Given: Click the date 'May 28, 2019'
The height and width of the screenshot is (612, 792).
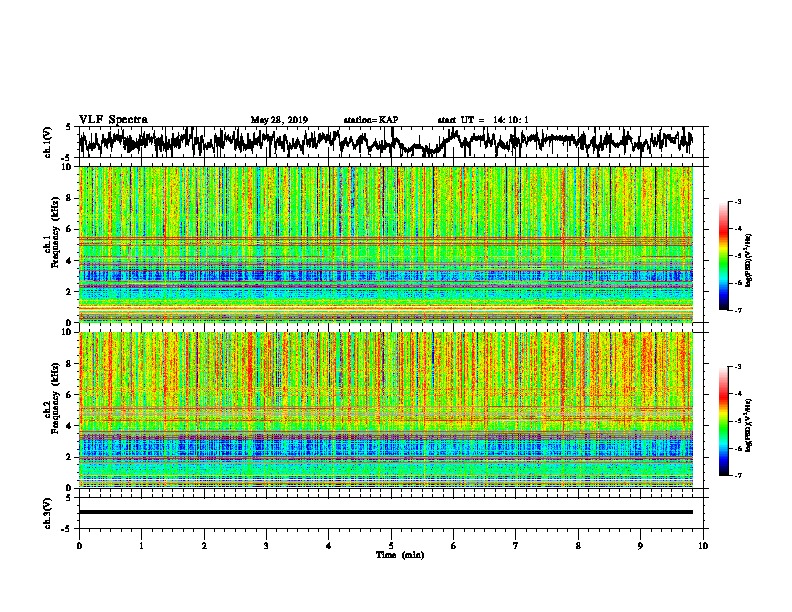Looking at the screenshot, I should [279, 120].
